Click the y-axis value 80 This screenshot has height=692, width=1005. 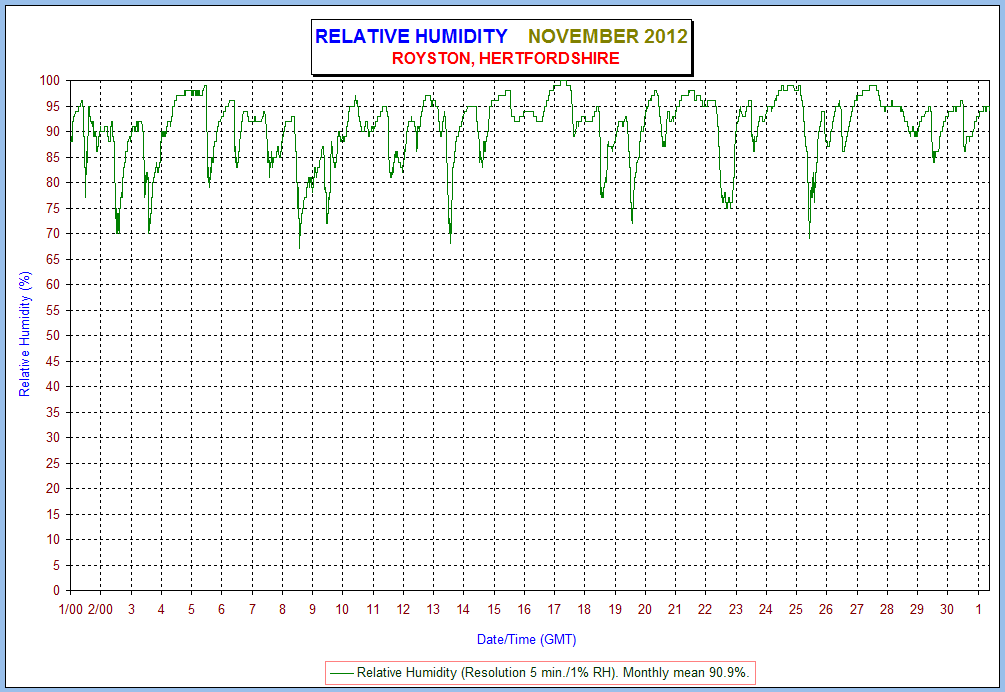tap(53, 183)
